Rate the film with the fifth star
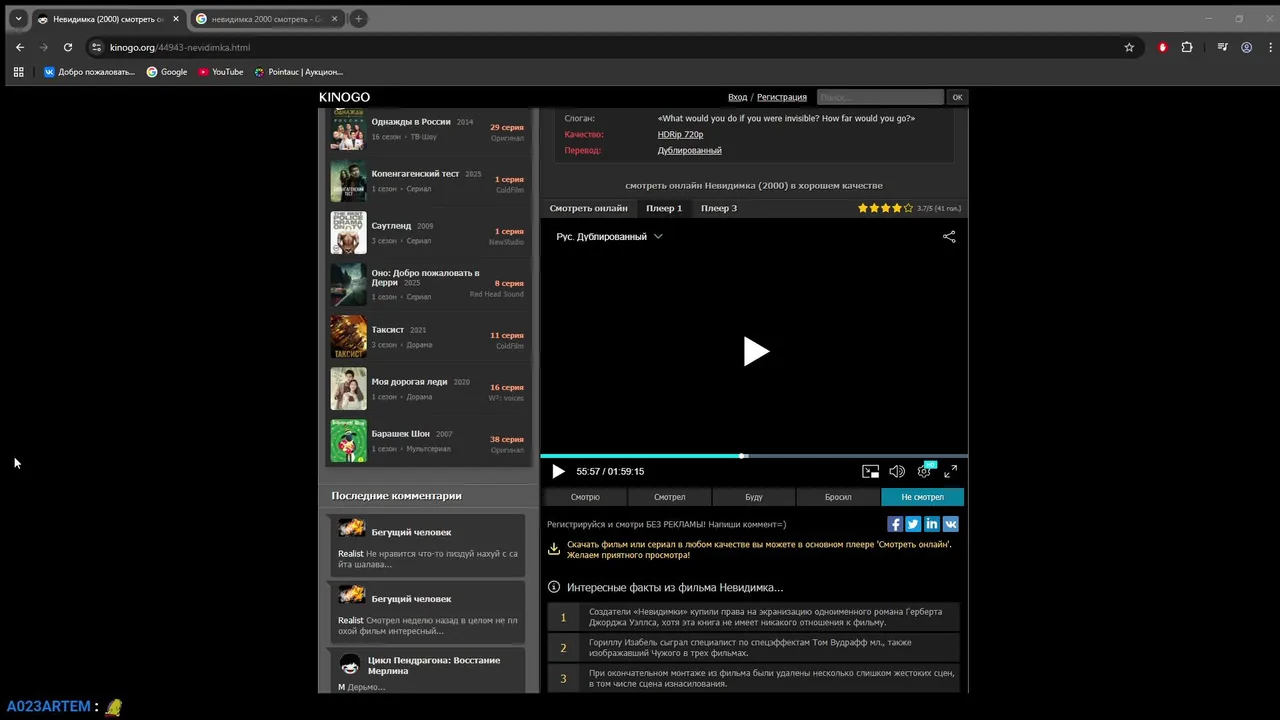Image resolution: width=1280 pixels, height=720 pixels. pos(908,208)
